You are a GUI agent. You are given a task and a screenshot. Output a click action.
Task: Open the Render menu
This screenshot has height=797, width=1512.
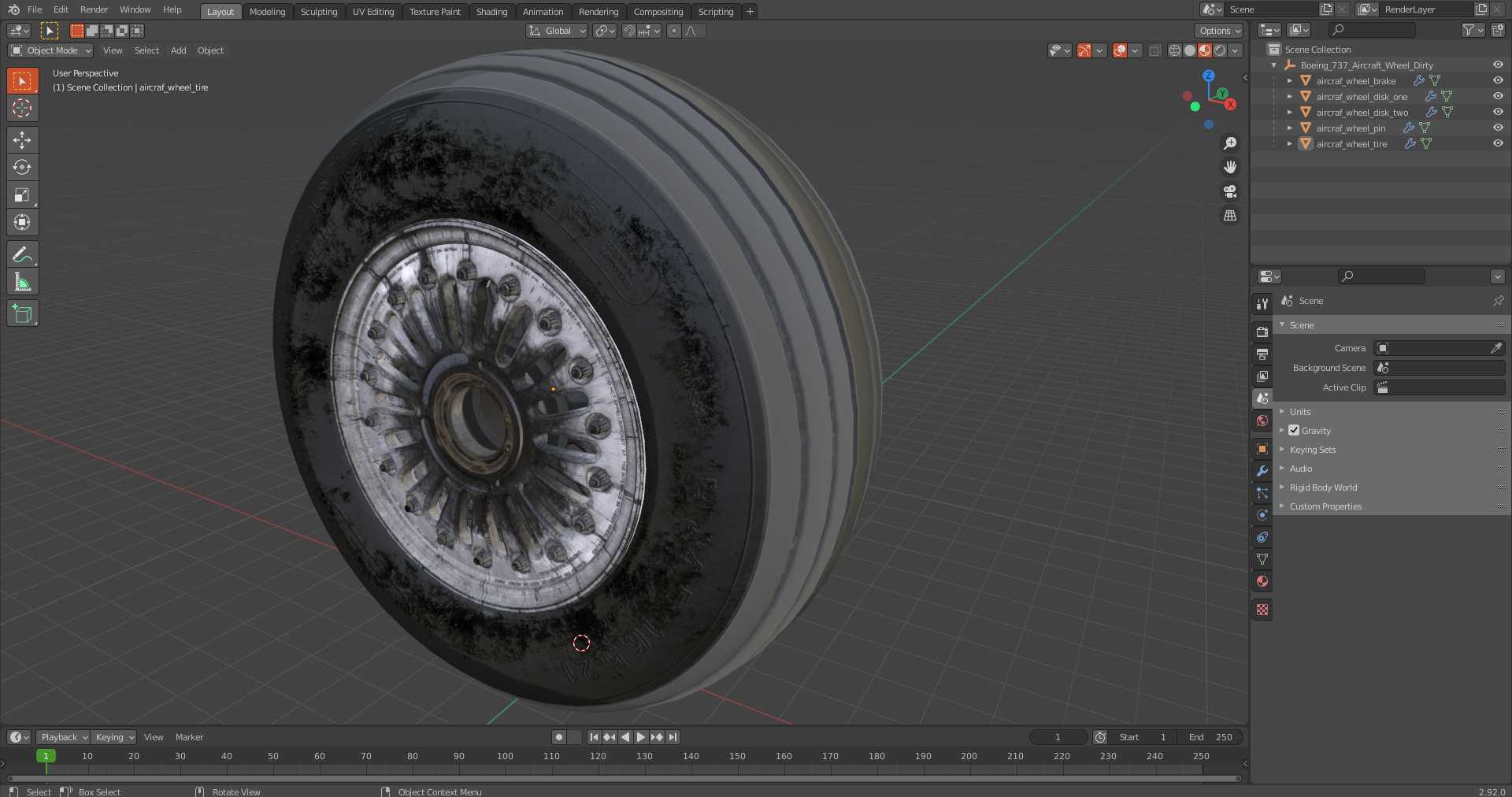point(94,9)
